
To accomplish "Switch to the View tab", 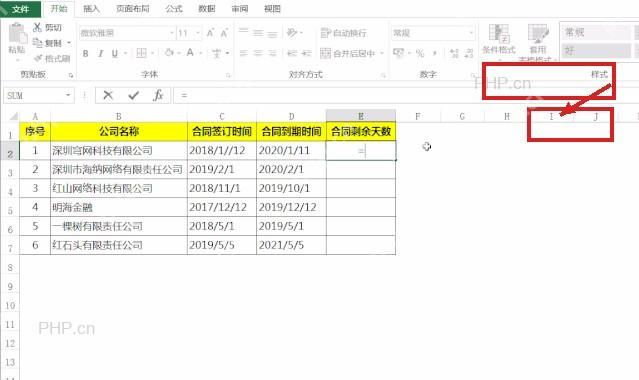I will pyautogui.click(x=272, y=9).
